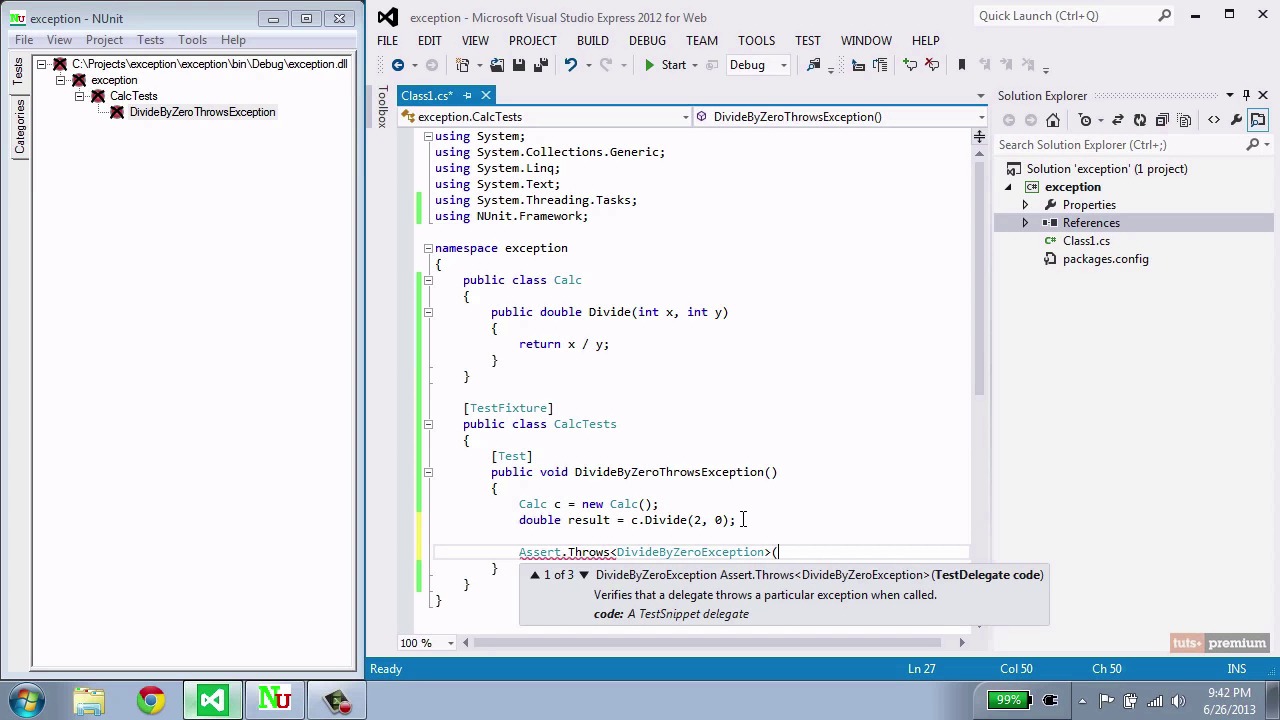This screenshot has height=720, width=1280.
Task: Open the Start button dropdown arrow
Action: [695, 65]
